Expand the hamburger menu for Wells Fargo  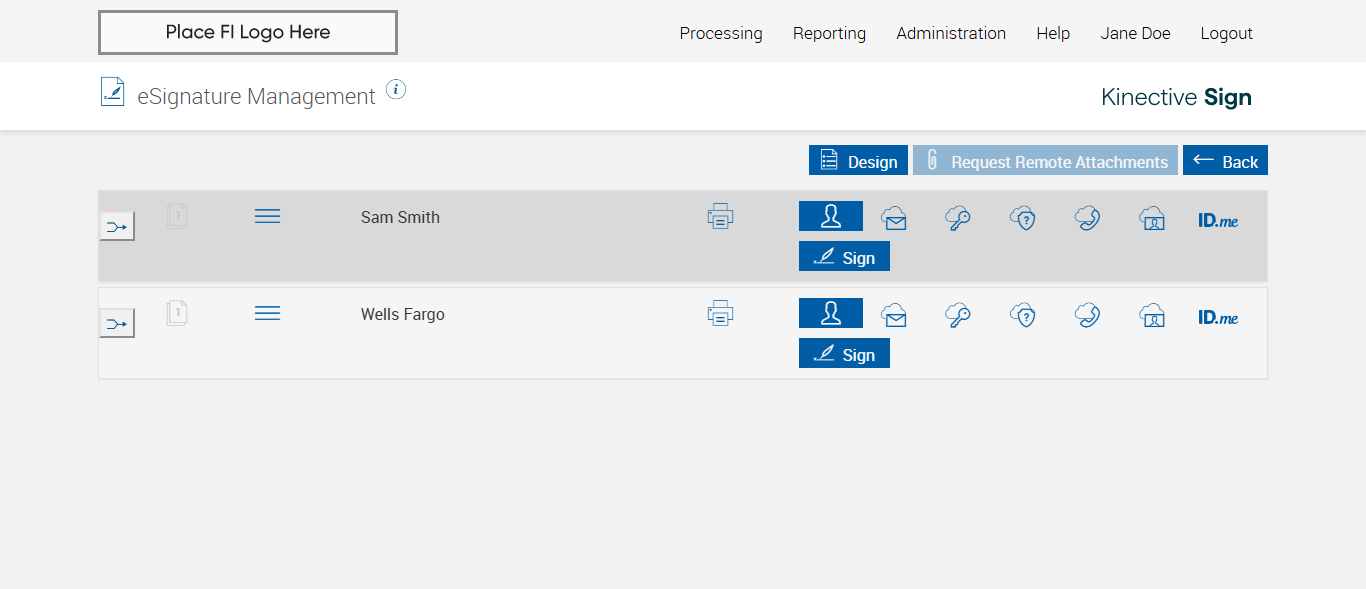267,313
